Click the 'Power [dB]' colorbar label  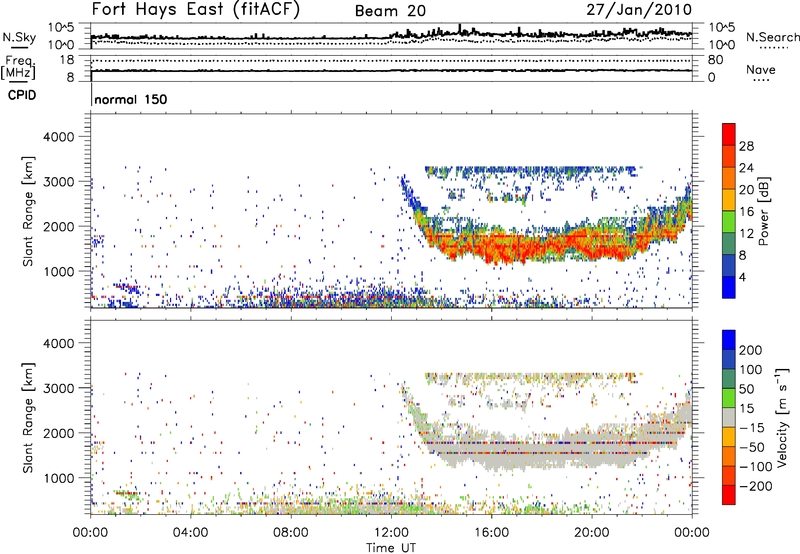coord(764,211)
